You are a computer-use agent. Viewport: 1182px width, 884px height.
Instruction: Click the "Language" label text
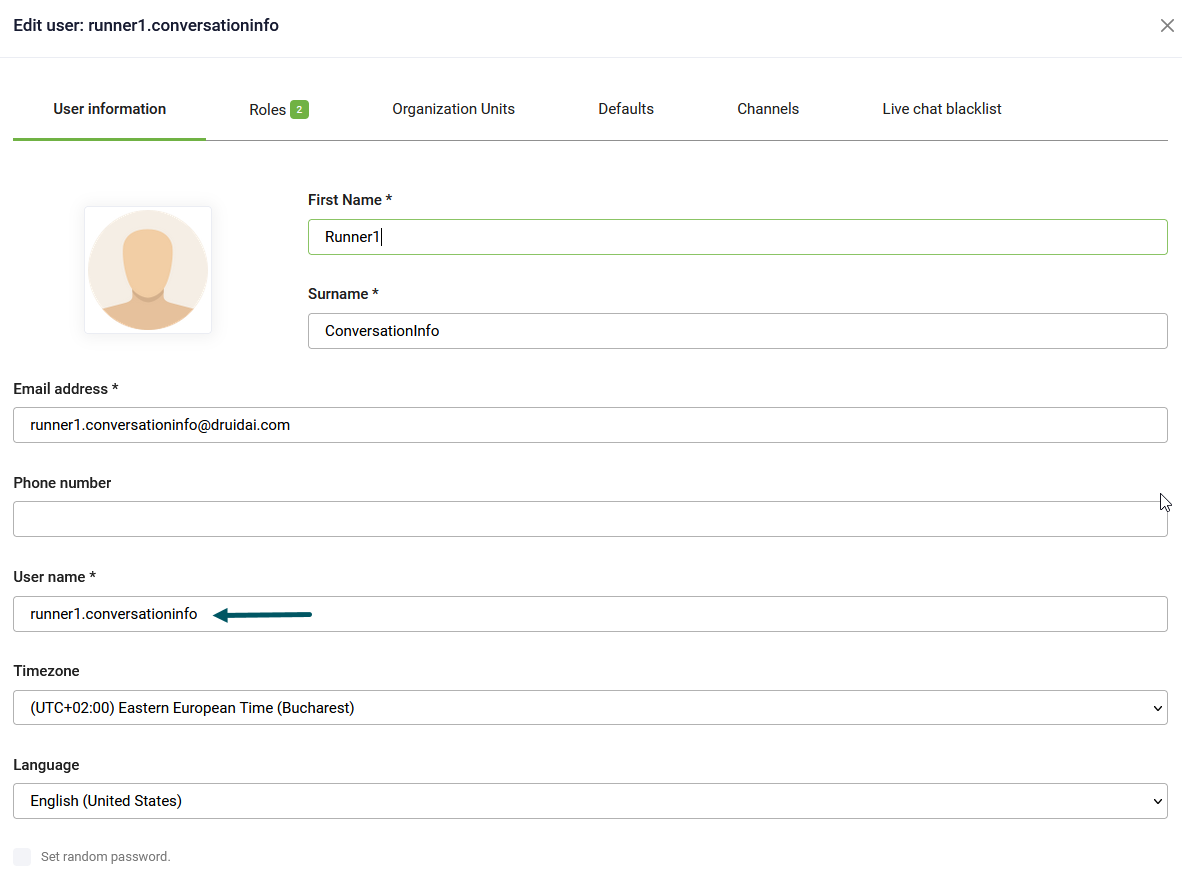click(46, 765)
